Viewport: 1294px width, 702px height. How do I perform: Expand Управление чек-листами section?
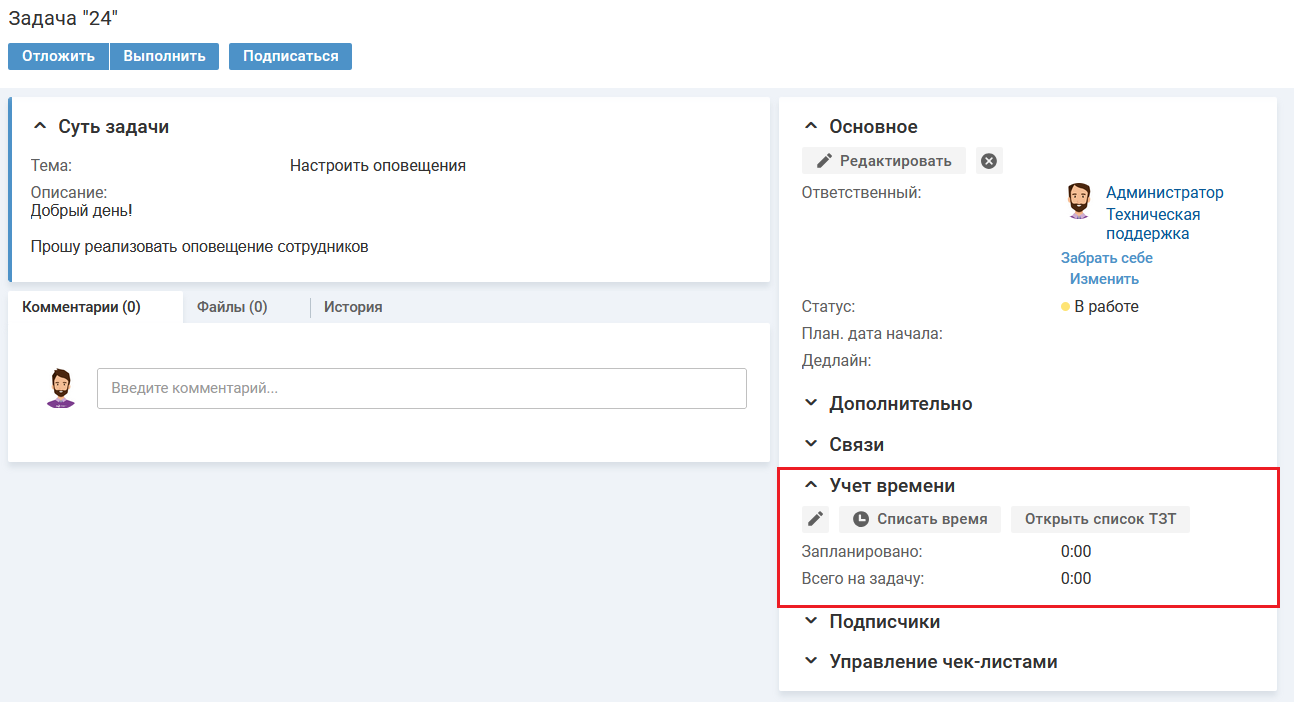click(811, 662)
